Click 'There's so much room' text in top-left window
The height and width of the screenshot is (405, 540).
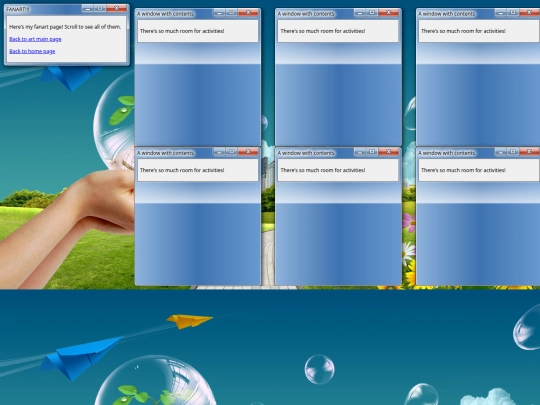coord(166,31)
